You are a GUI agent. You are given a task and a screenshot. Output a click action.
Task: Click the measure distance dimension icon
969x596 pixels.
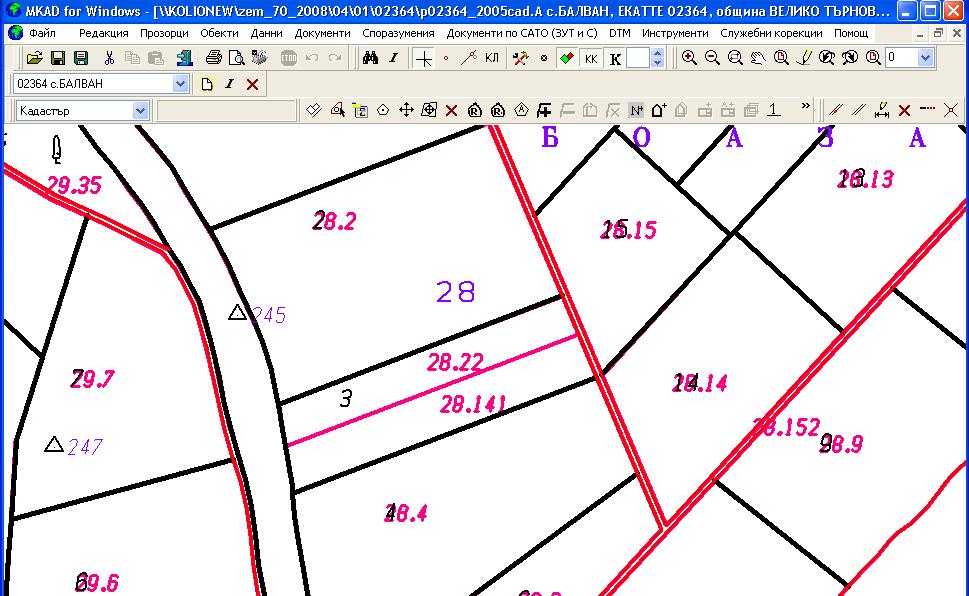(881, 110)
